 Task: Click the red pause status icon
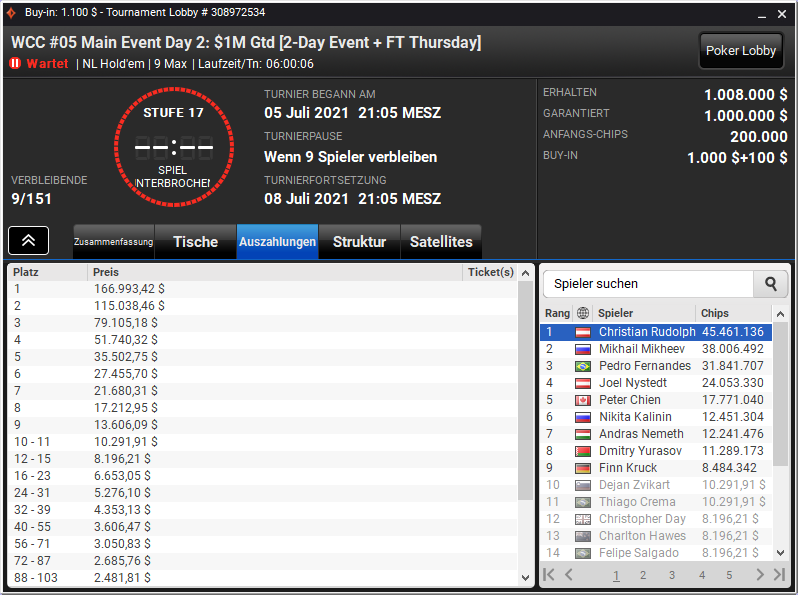pyautogui.click(x=15, y=64)
